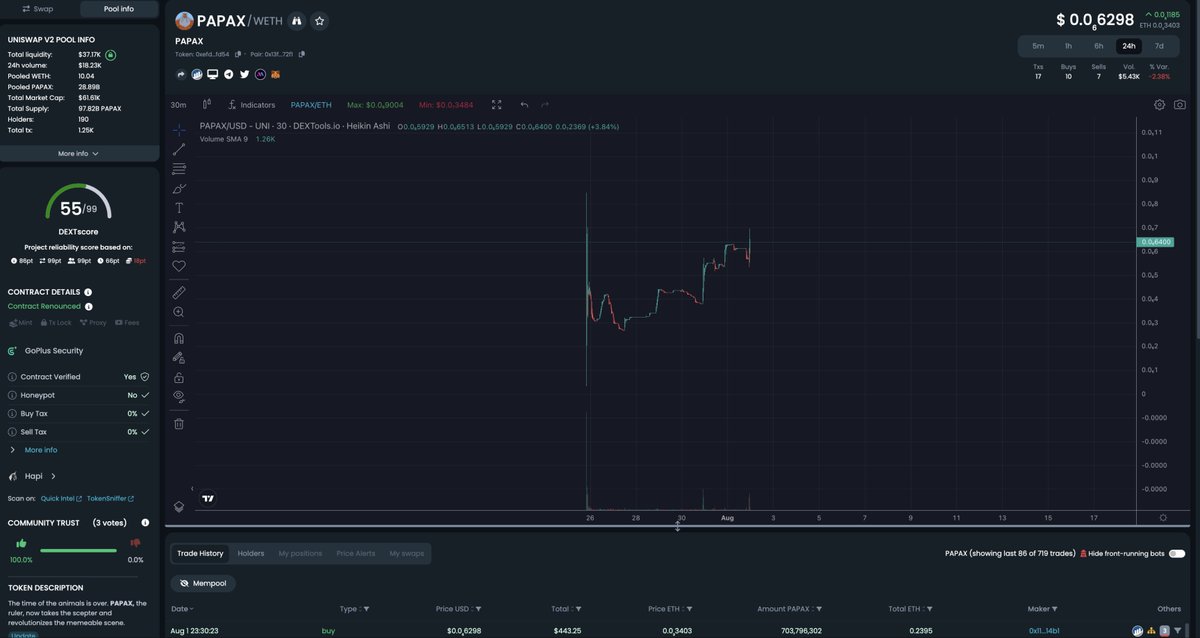Open the Twitter link icon
This screenshot has width=1200, height=638.
[x=245, y=74]
